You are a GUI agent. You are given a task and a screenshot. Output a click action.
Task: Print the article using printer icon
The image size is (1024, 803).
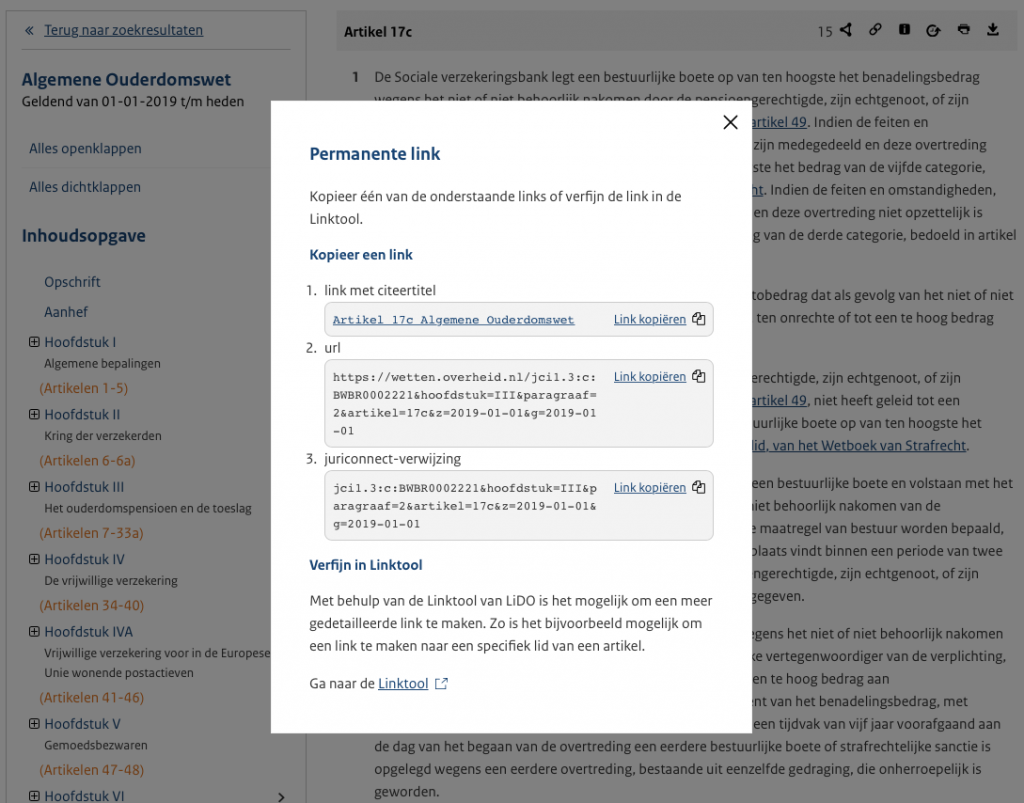tap(963, 30)
